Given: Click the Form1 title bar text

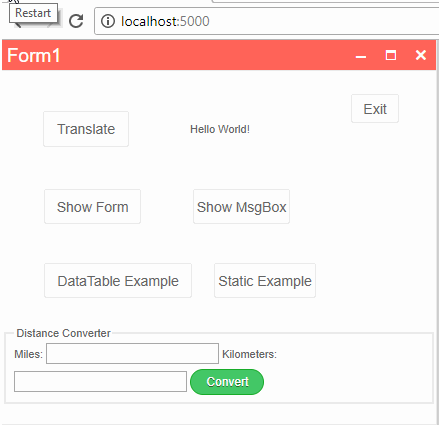Looking at the screenshot, I should [34, 55].
